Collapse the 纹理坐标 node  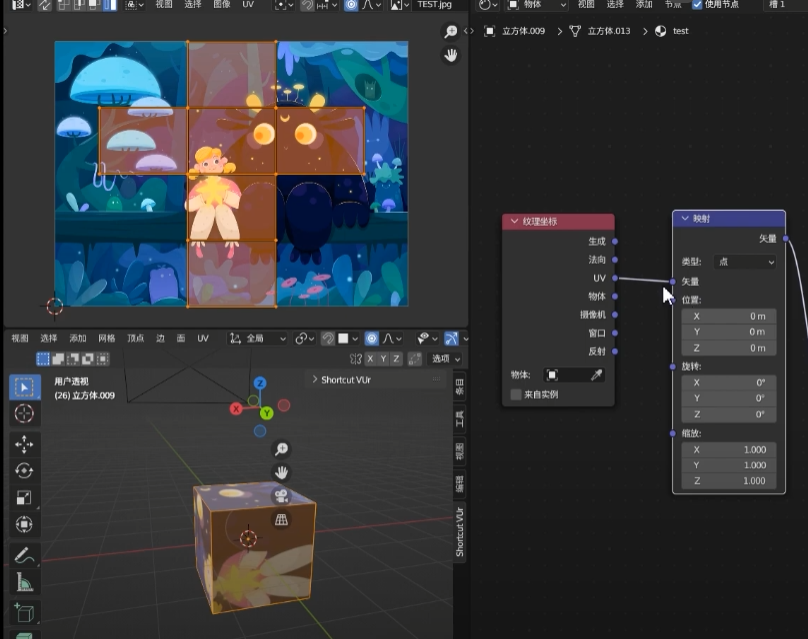515,222
